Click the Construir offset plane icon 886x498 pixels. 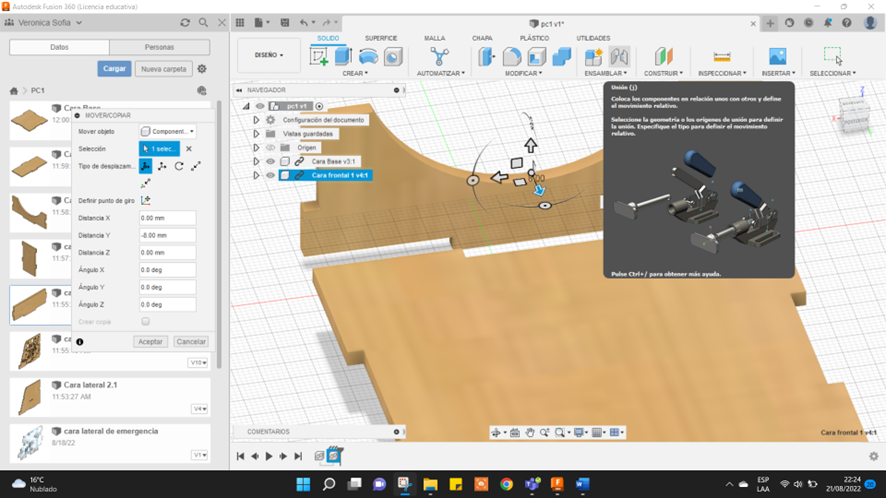coord(664,57)
